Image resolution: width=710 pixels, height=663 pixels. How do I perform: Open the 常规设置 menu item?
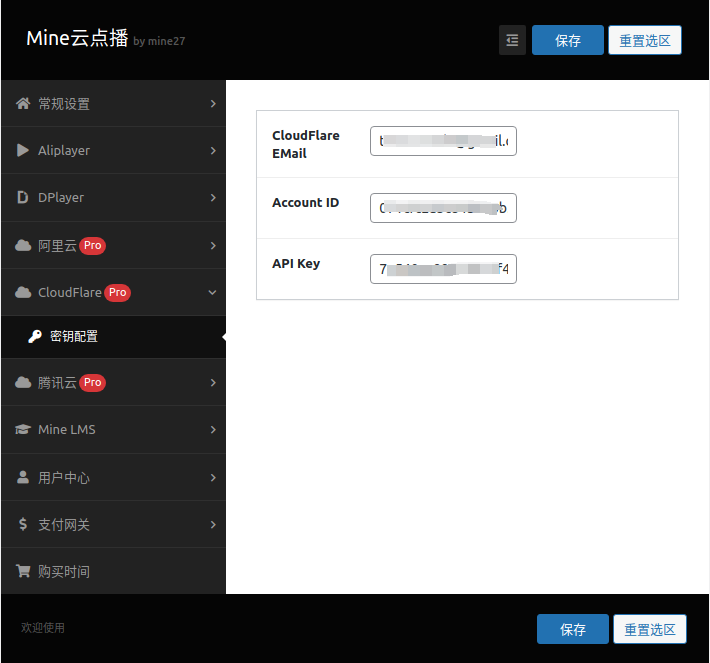[114, 104]
